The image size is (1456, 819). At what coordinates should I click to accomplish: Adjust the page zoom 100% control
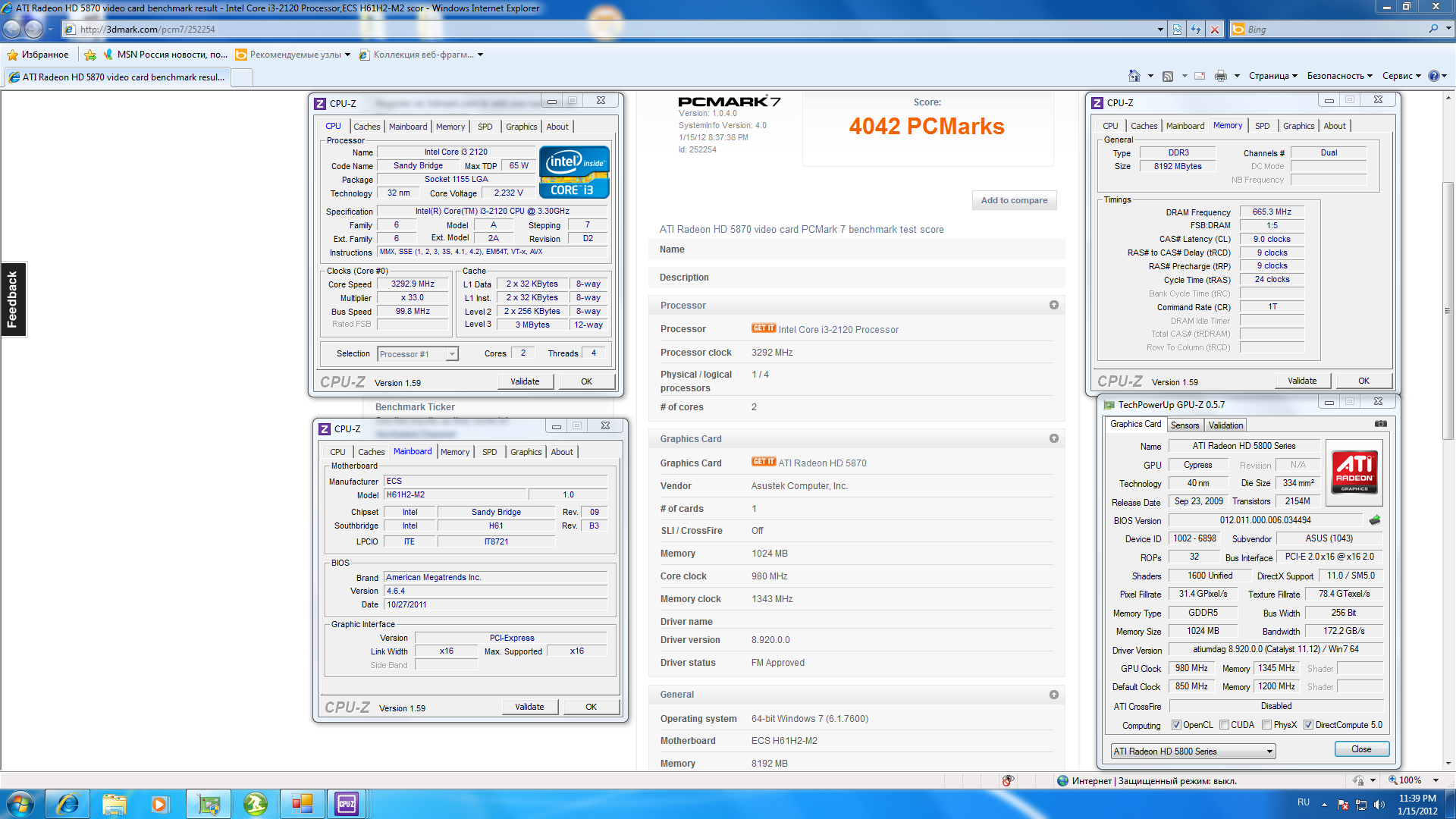[x=1413, y=780]
